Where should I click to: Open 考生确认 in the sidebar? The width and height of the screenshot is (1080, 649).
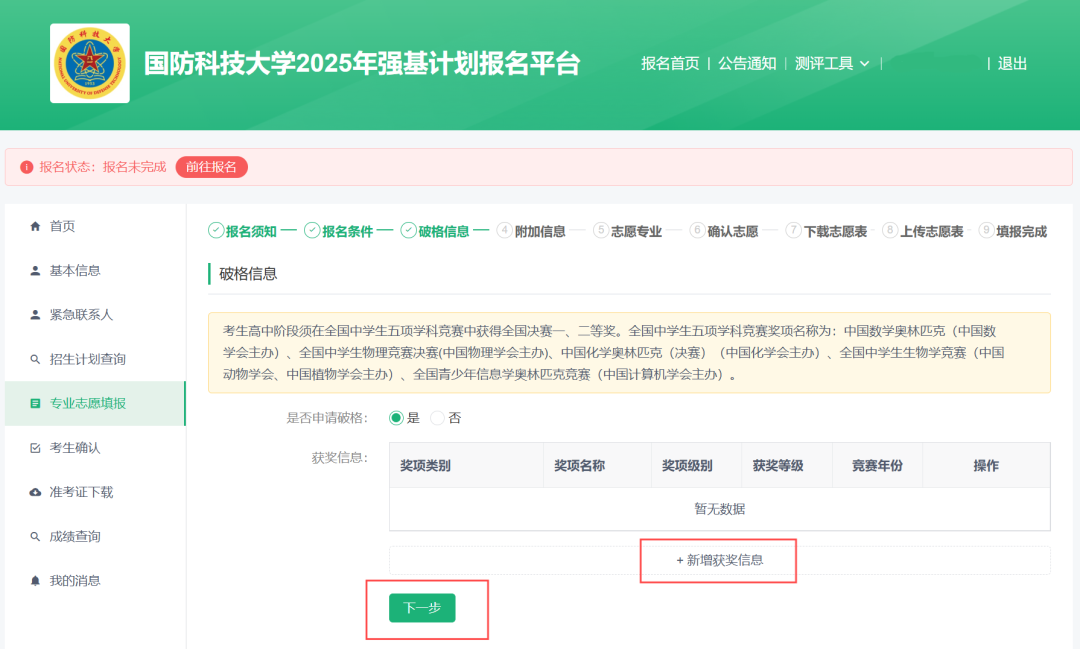coord(95,448)
